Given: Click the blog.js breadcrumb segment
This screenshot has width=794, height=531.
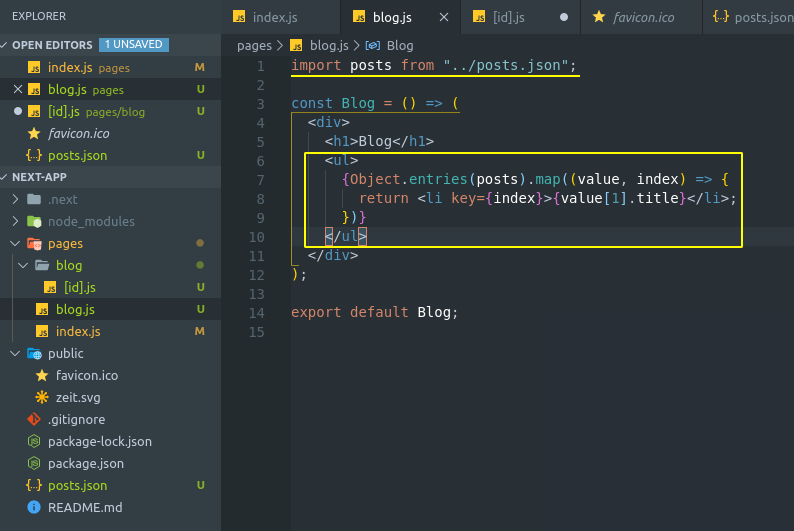Looking at the screenshot, I should [329, 46].
